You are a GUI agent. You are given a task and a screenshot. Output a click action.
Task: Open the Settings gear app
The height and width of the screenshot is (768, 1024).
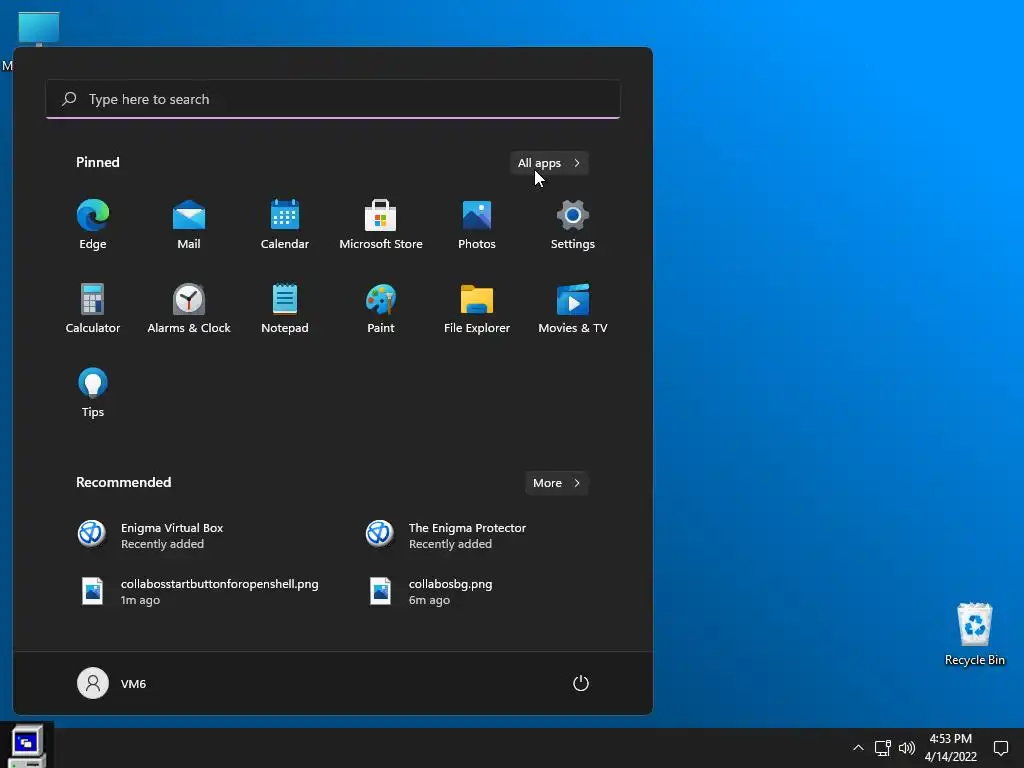point(573,225)
